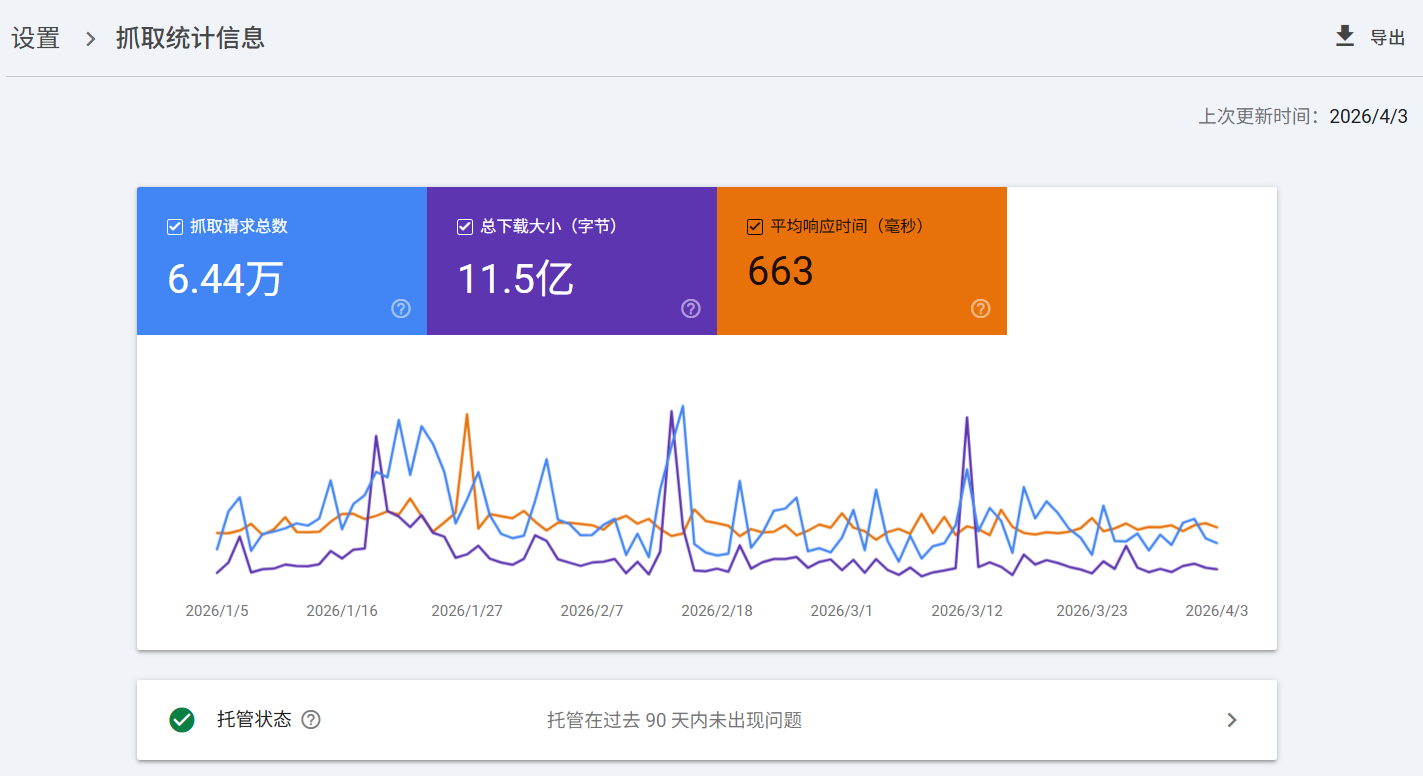Click the breadcrumb arrow after 设置
The height and width of the screenshot is (776, 1423).
pos(91,39)
